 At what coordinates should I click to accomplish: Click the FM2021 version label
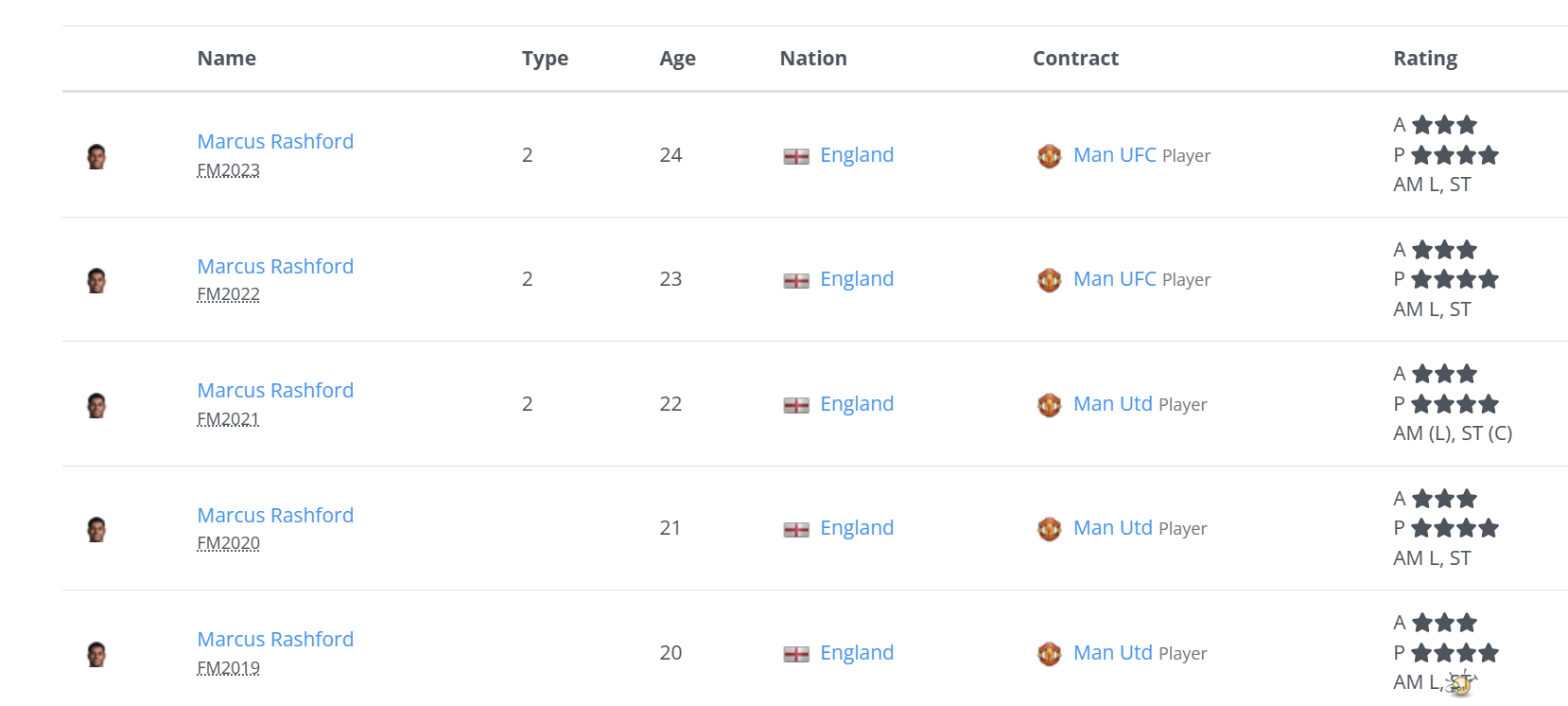[228, 418]
